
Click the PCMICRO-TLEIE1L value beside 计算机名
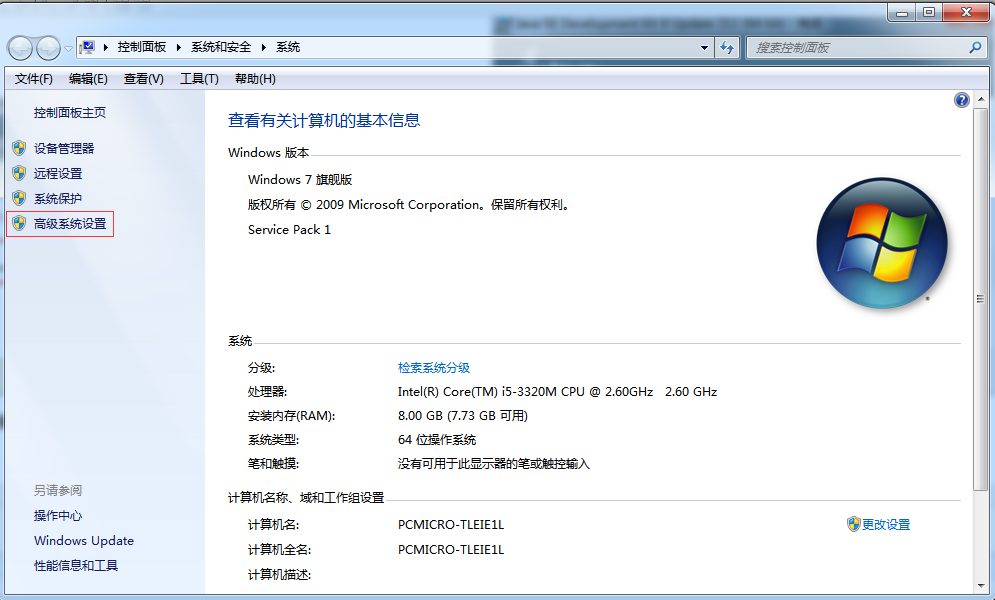[x=451, y=525]
